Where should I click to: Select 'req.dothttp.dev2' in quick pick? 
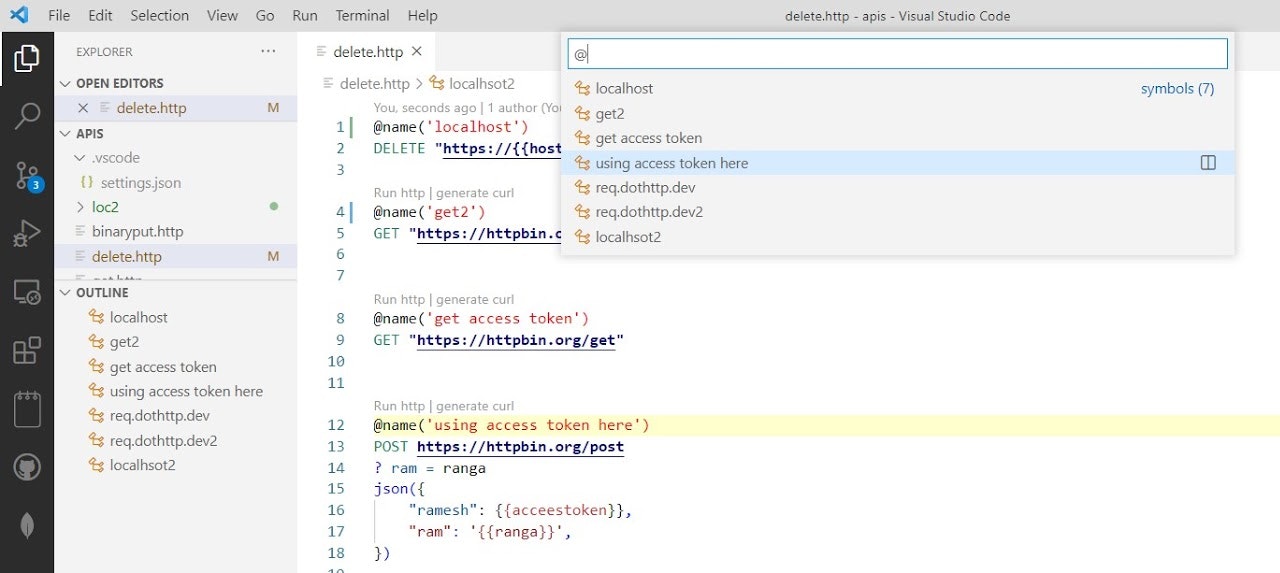[897, 212]
